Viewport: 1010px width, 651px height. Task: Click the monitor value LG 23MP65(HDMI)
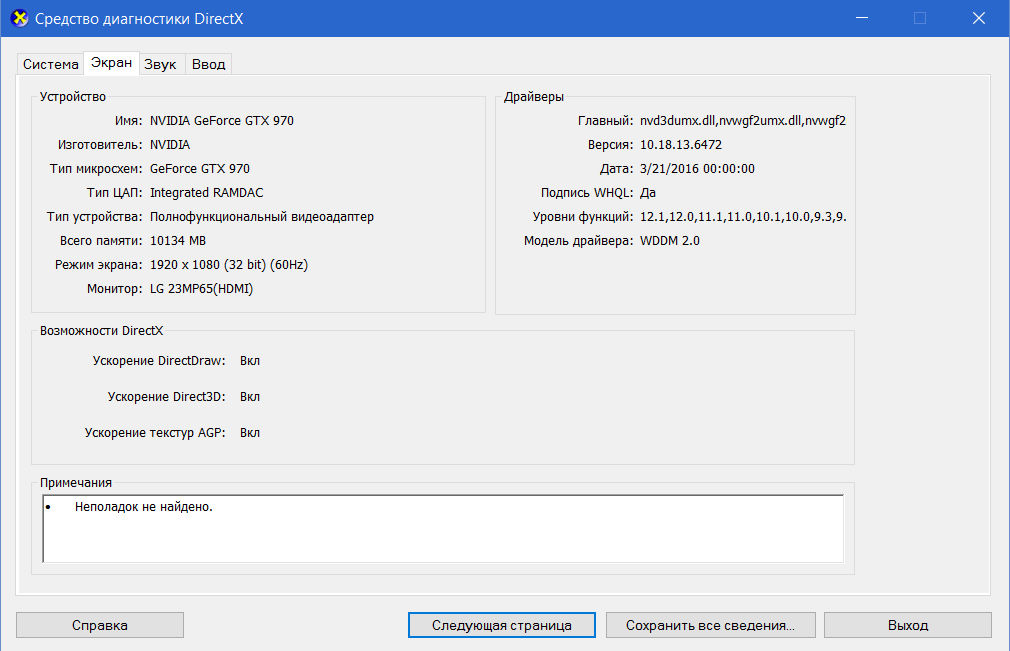tap(202, 289)
